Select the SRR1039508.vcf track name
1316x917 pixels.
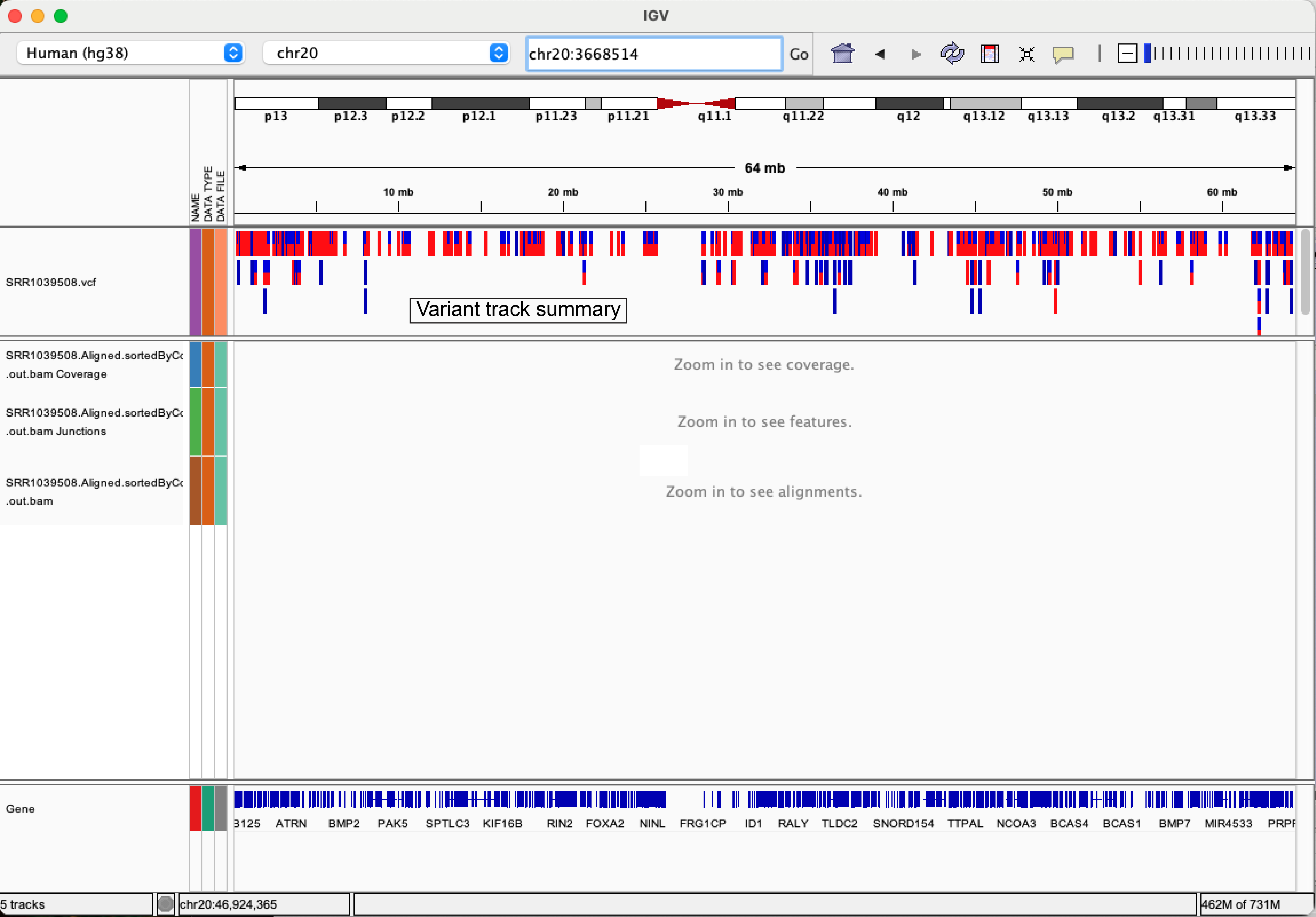(x=51, y=282)
